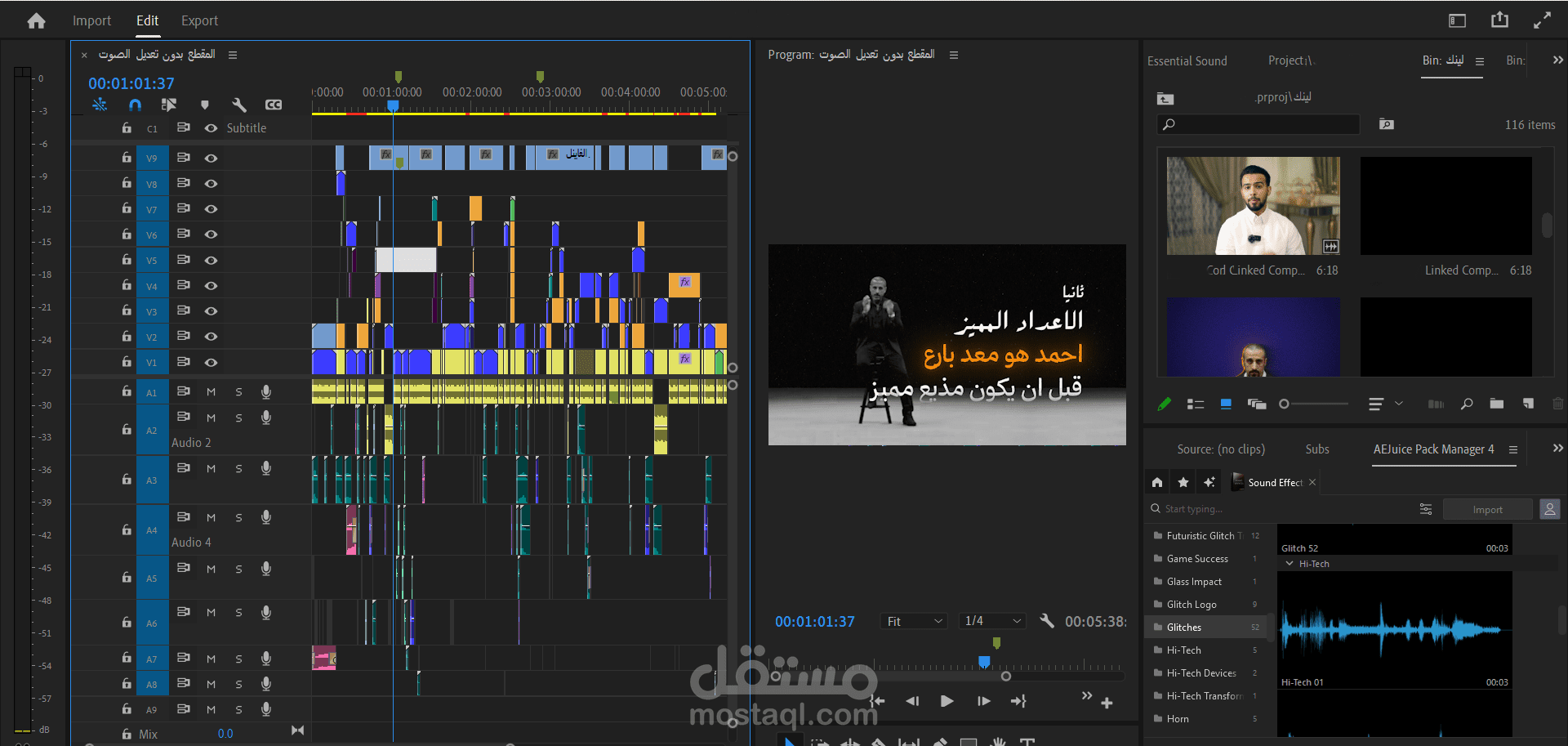1568x746 pixels.
Task: Hide video track V5 with eye icon
Action: coord(211,260)
